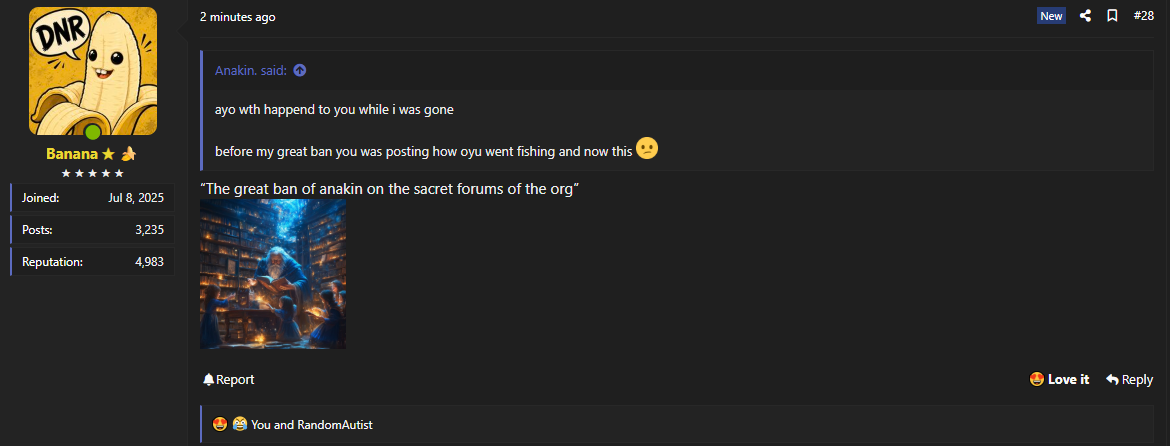This screenshot has height=446, width=1170.
Task: Click the crying-laughing reaction emoji
Action: [239, 424]
